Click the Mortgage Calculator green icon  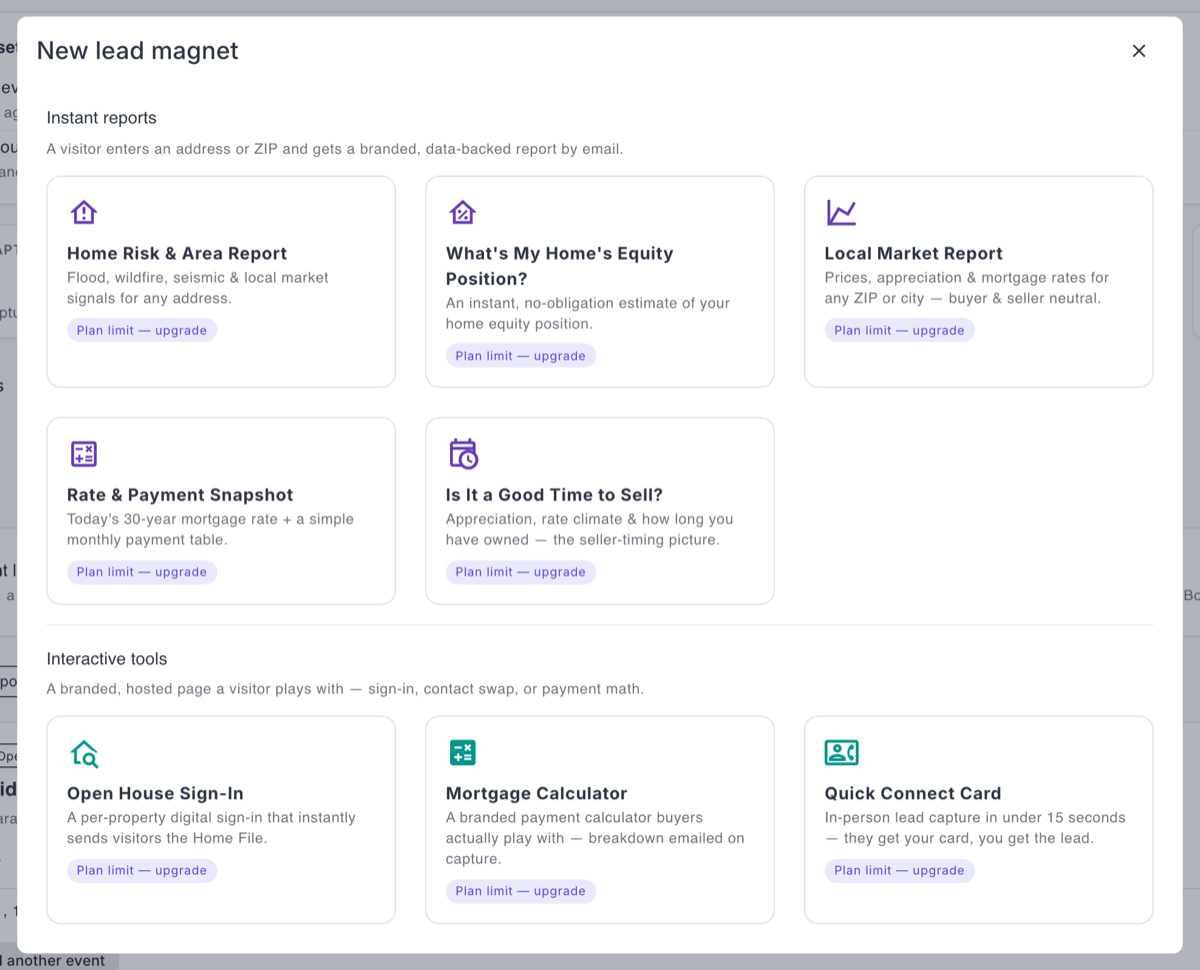click(x=462, y=753)
